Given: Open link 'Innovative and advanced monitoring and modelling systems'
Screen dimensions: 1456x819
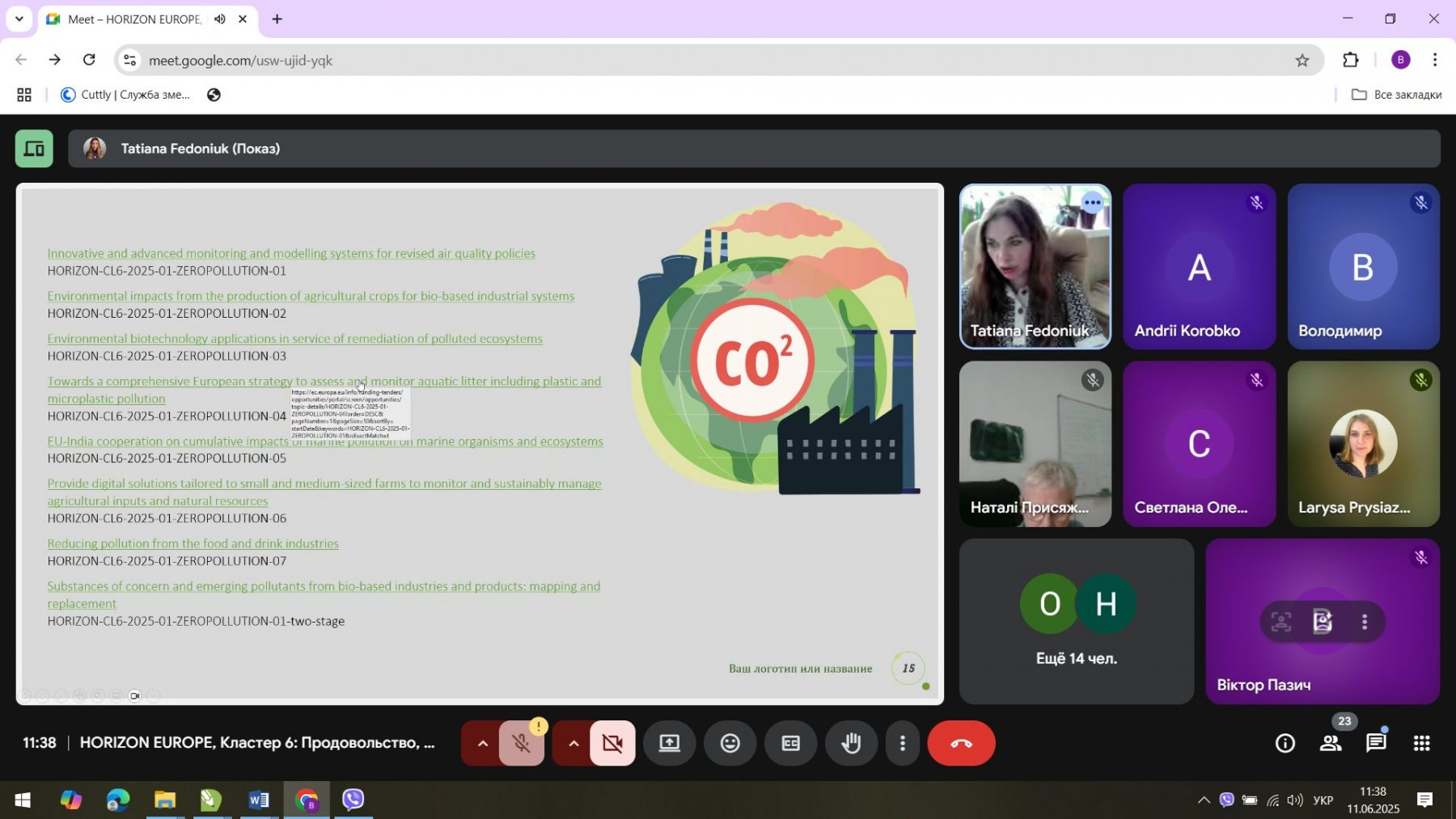Looking at the screenshot, I should 291,253.
